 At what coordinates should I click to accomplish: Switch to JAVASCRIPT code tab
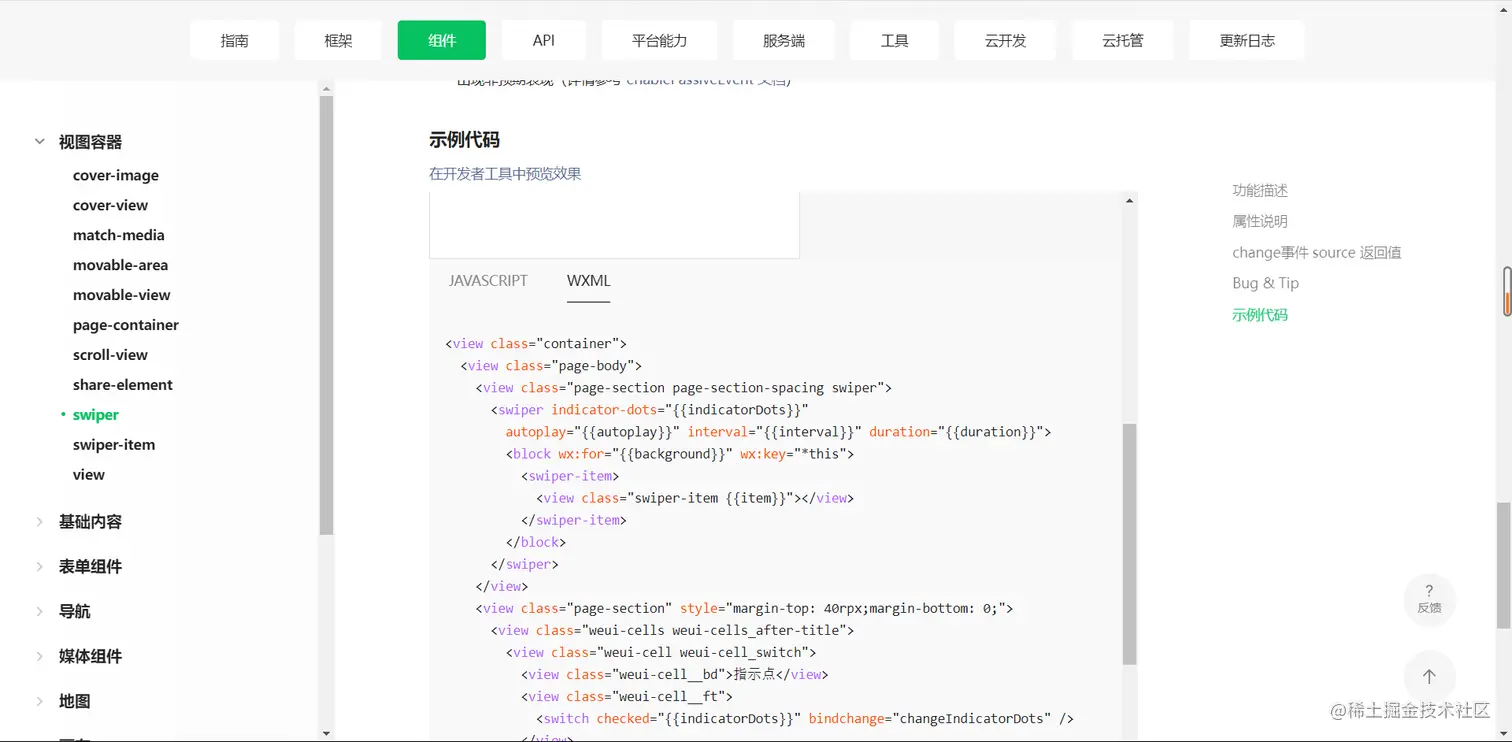(x=488, y=281)
